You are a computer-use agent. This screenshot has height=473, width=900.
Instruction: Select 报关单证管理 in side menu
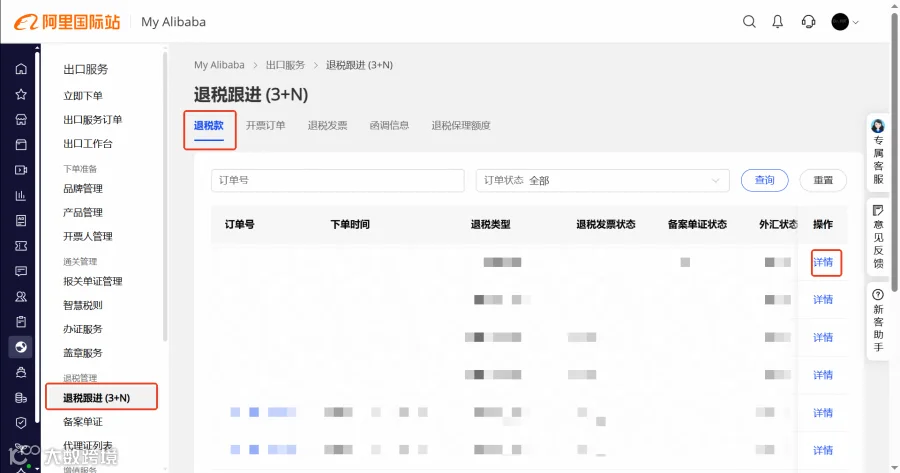pyautogui.click(x=93, y=281)
